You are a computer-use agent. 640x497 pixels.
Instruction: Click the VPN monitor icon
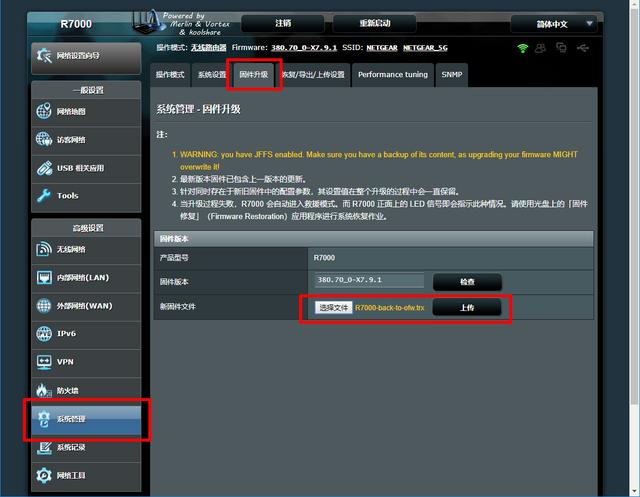(44, 362)
